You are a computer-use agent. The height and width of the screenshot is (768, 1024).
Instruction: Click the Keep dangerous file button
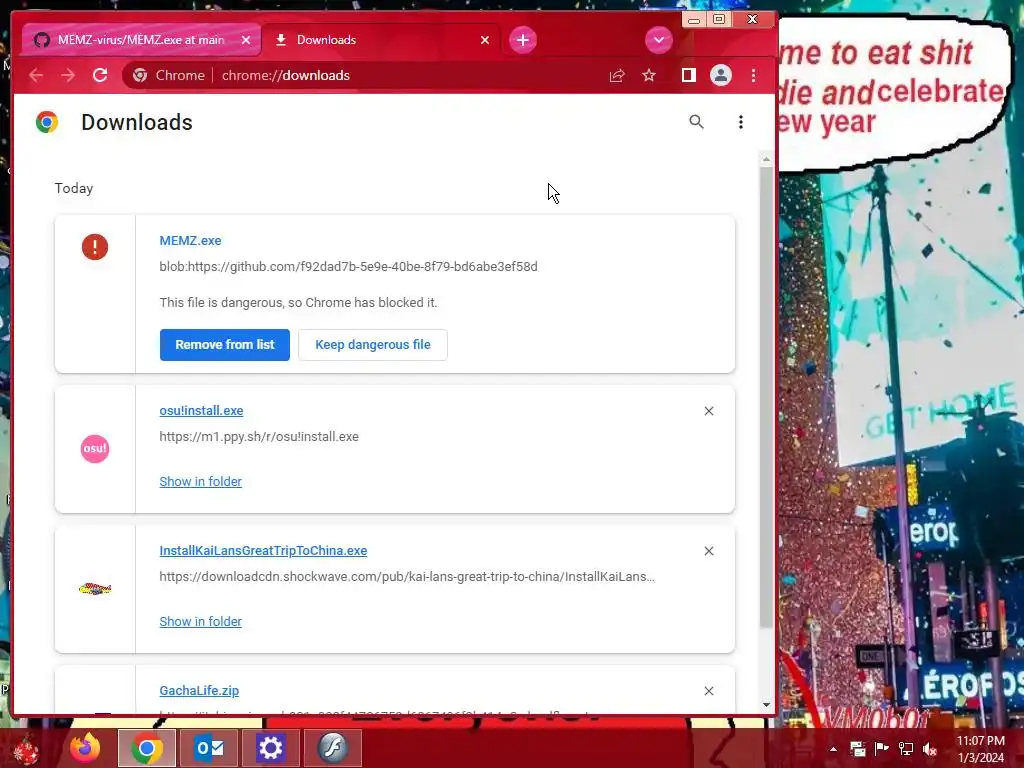point(373,345)
